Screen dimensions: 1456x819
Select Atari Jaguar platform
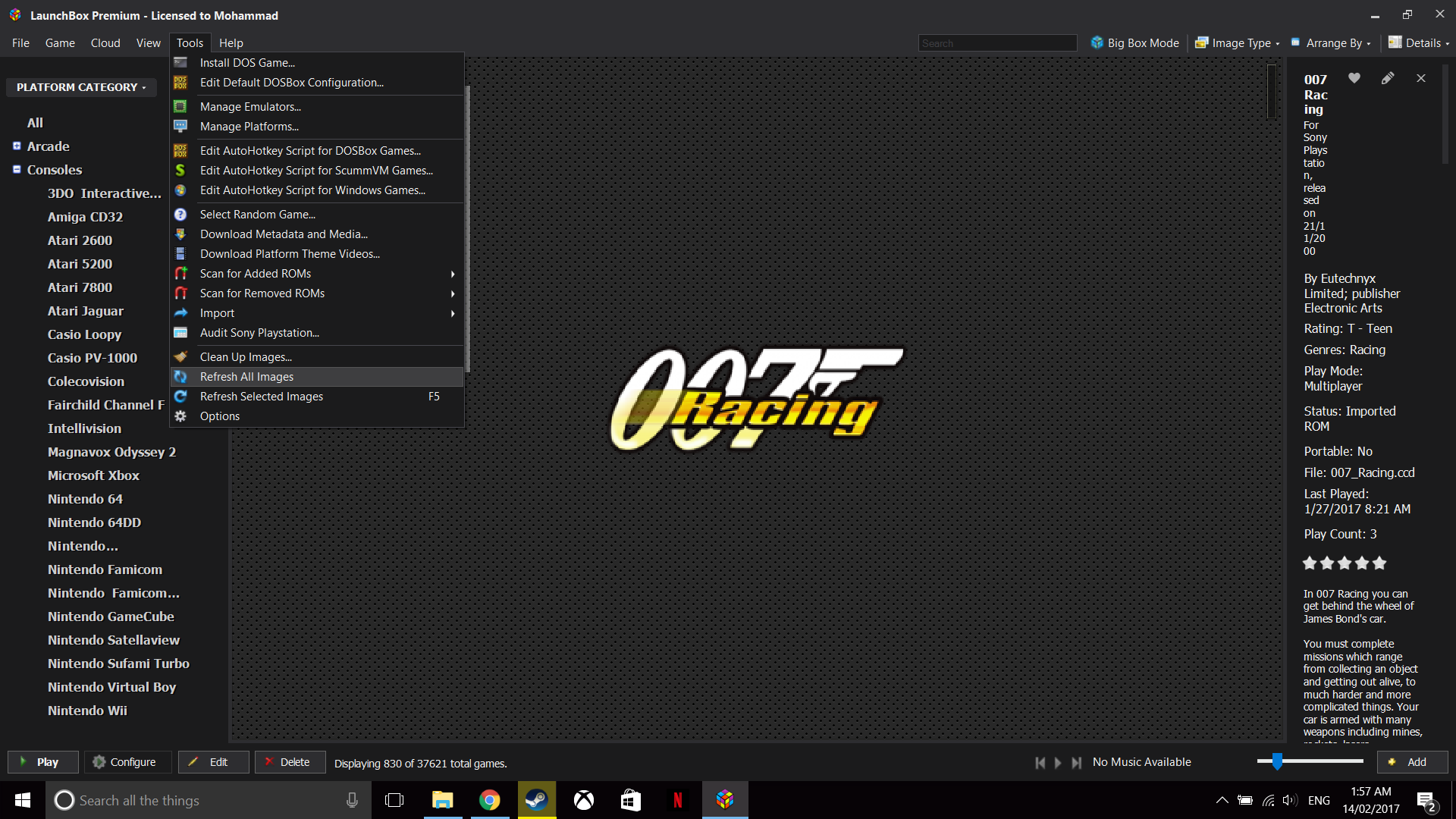coord(85,311)
